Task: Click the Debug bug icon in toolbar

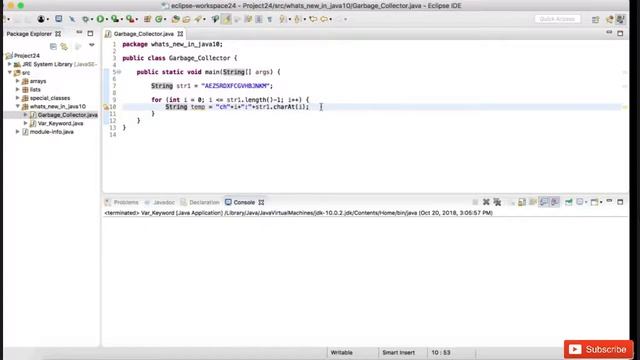Action: [85, 19]
